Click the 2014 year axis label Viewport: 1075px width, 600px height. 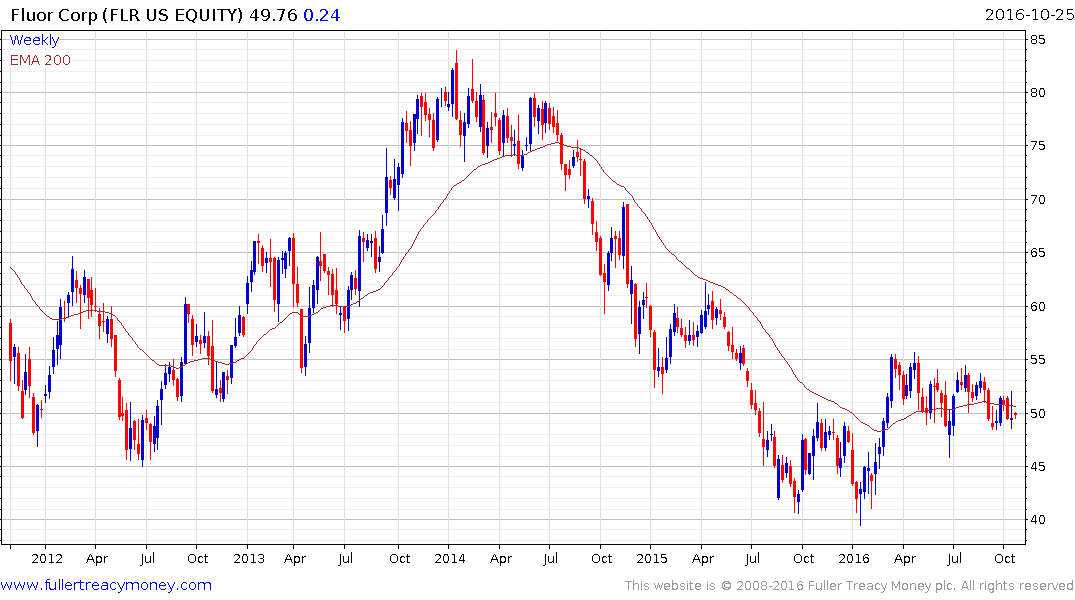point(450,559)
